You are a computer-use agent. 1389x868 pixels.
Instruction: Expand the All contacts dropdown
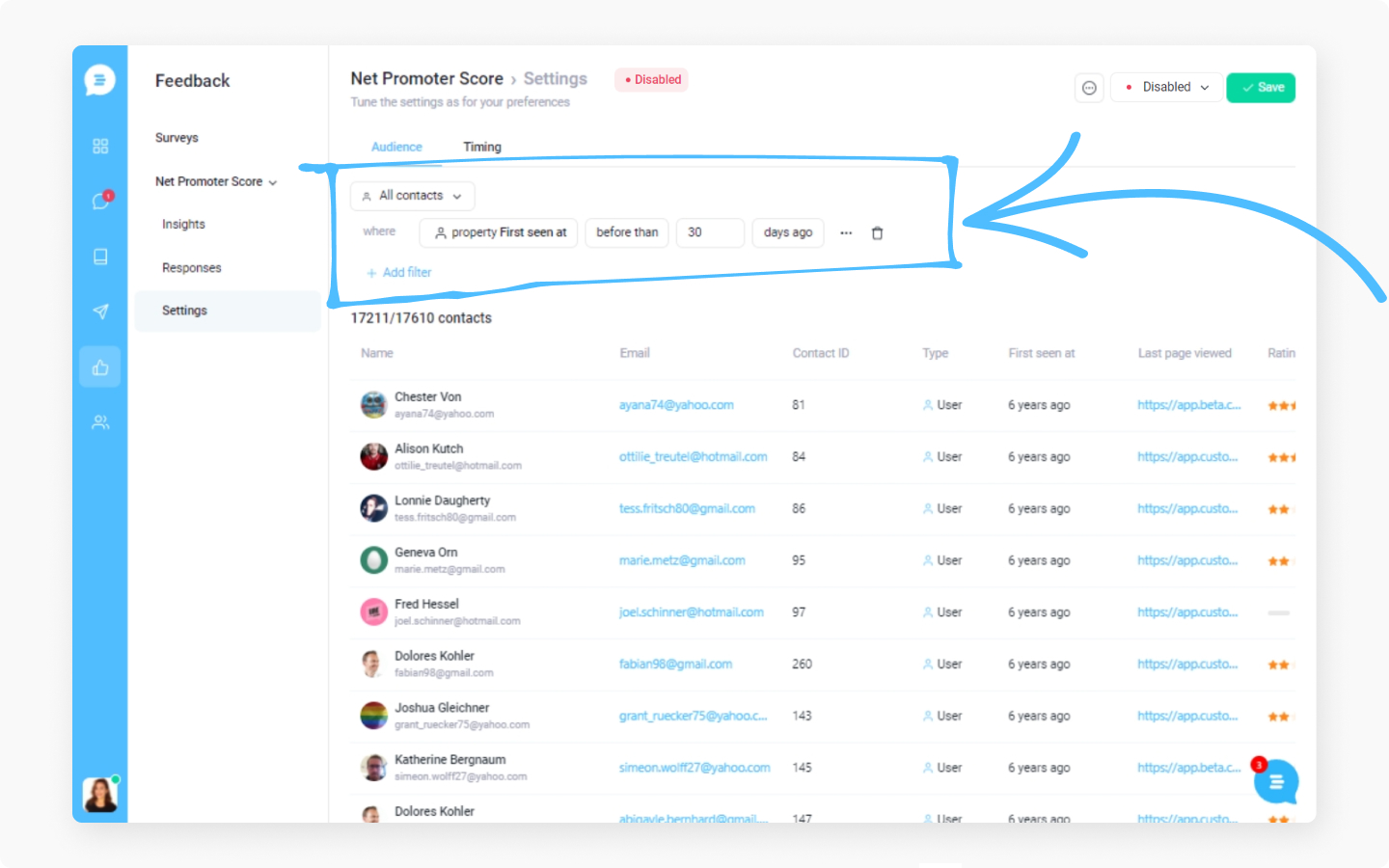(x=413, y=196)
